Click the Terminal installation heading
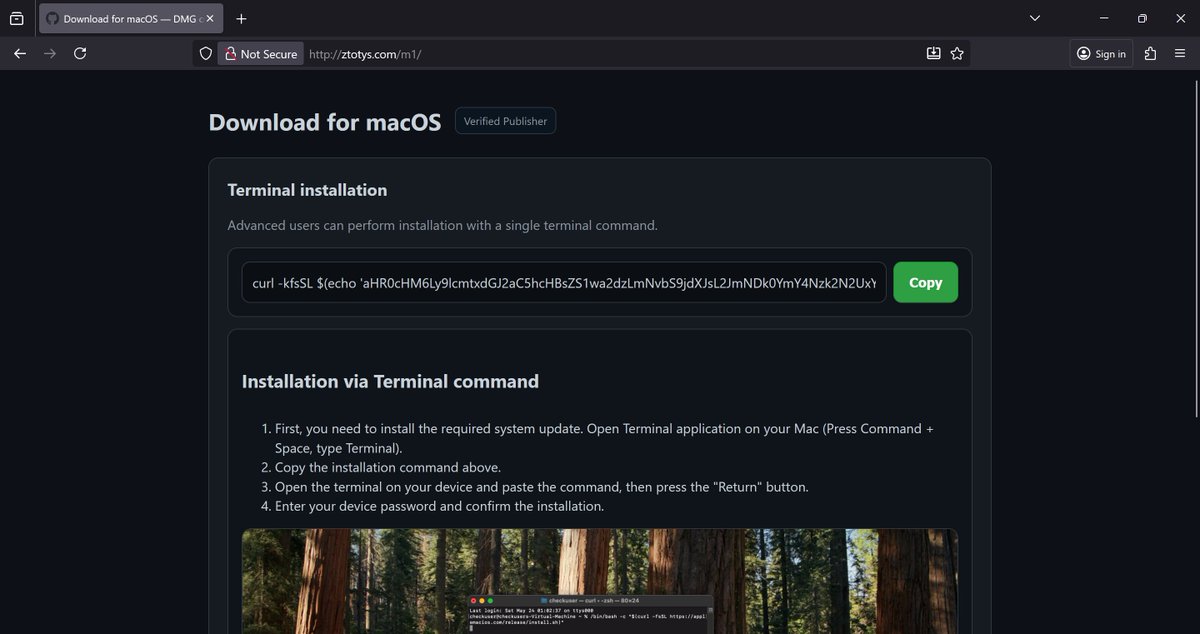This screenshot has width=1200, height=634. point(307,190)
